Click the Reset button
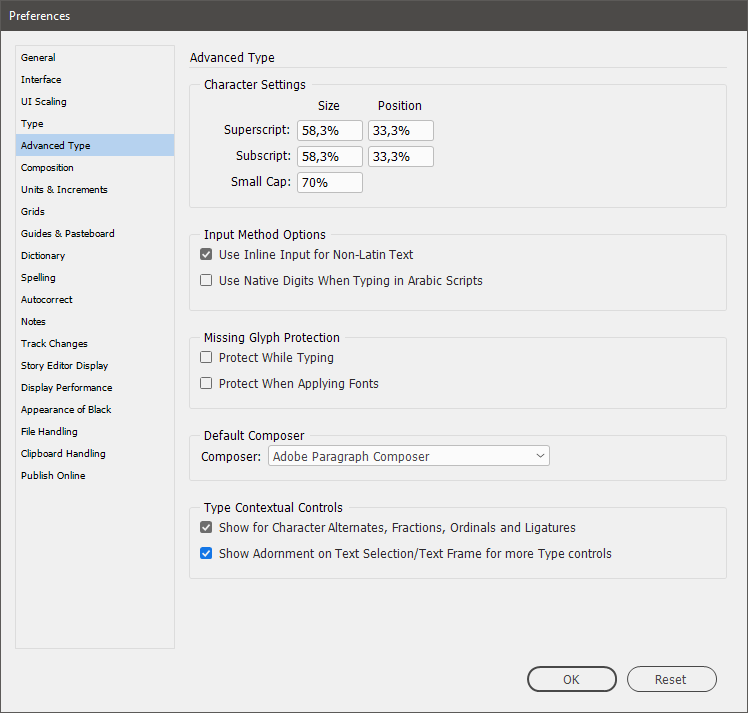The image size is (748, 713). coord(671,680)
